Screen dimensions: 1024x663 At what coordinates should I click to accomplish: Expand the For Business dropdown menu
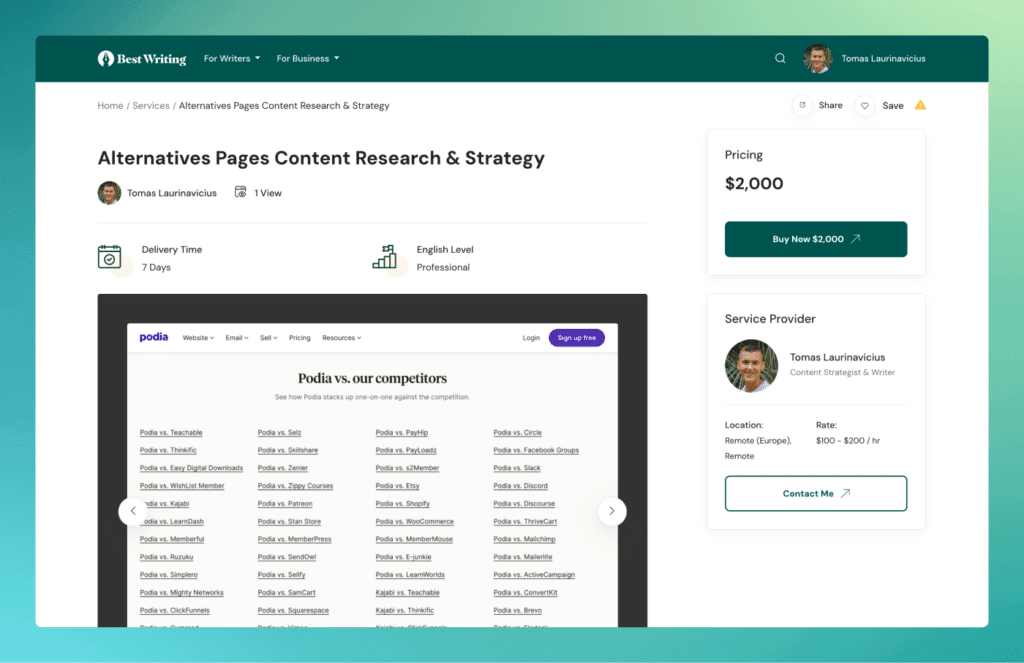tap(308, 58)
